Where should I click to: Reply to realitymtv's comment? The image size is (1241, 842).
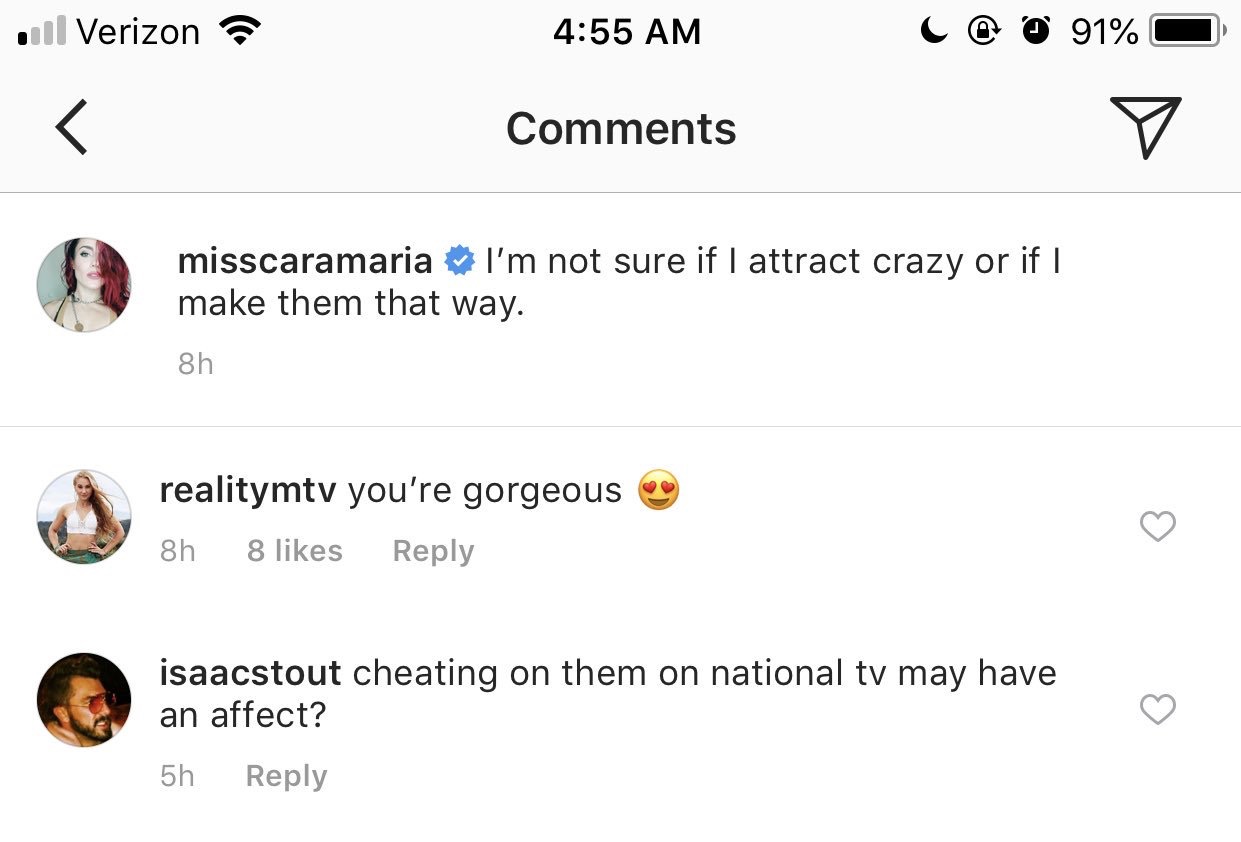(x=433, y=551)
